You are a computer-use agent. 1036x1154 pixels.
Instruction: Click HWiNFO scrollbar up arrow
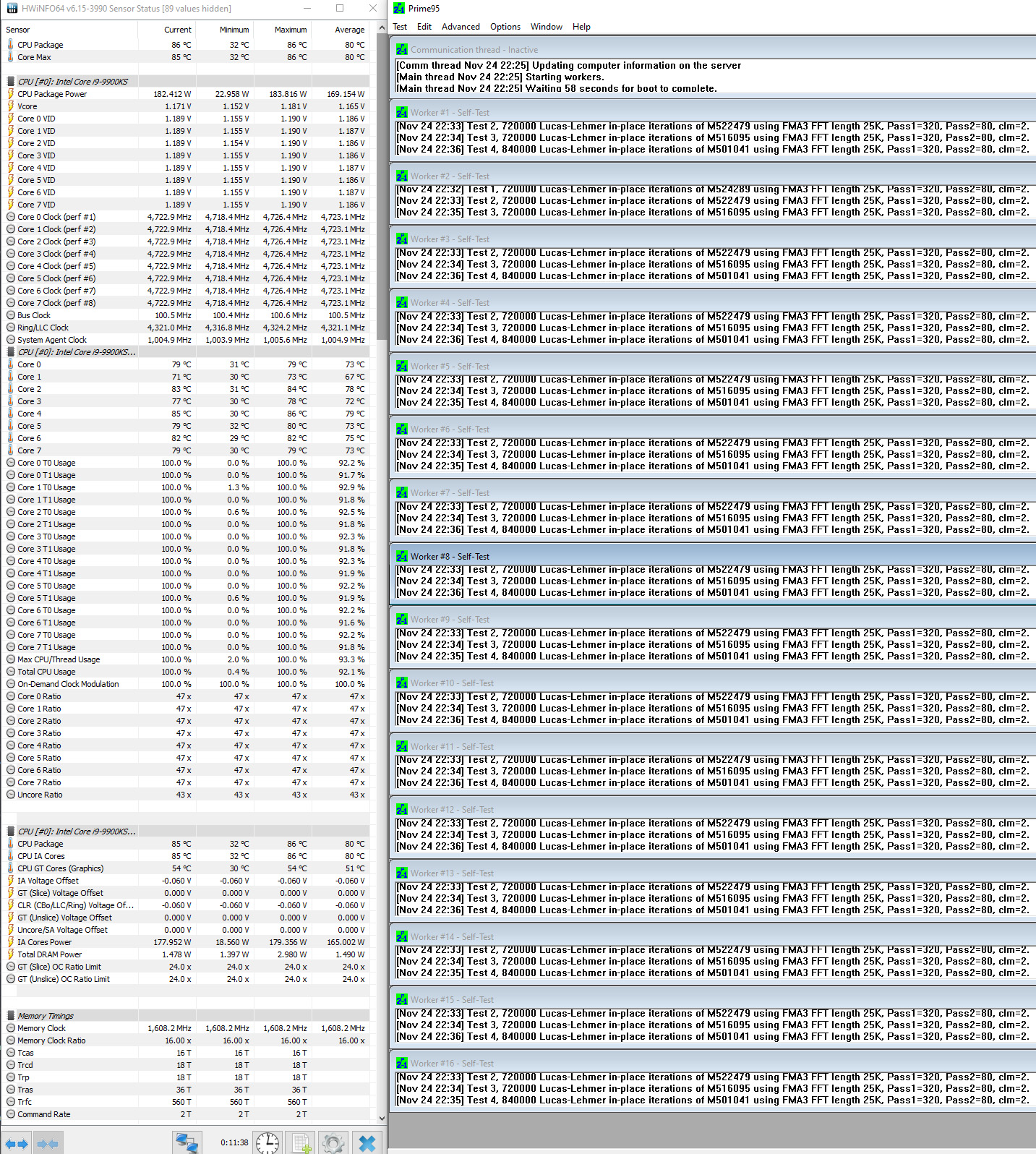pos(382,29)
